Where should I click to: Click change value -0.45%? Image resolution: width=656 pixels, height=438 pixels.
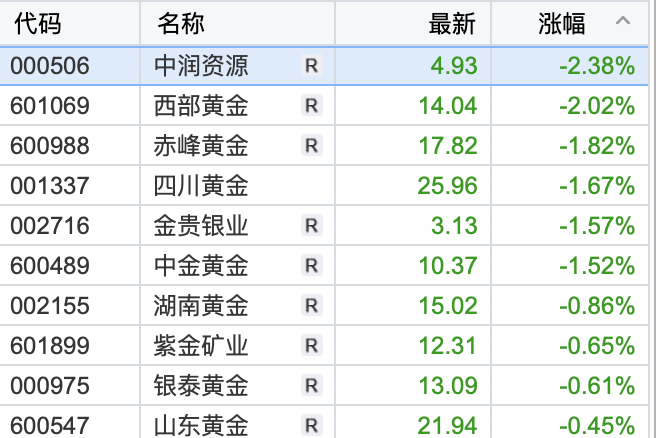point(597,425)
